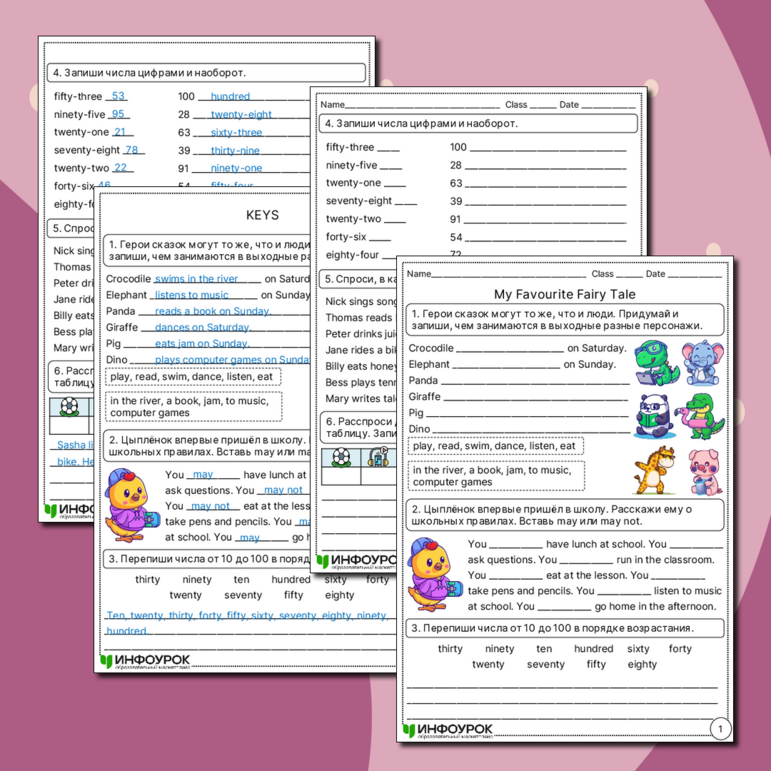Click the Name line on blank numbers worksheet

(422, 107)
